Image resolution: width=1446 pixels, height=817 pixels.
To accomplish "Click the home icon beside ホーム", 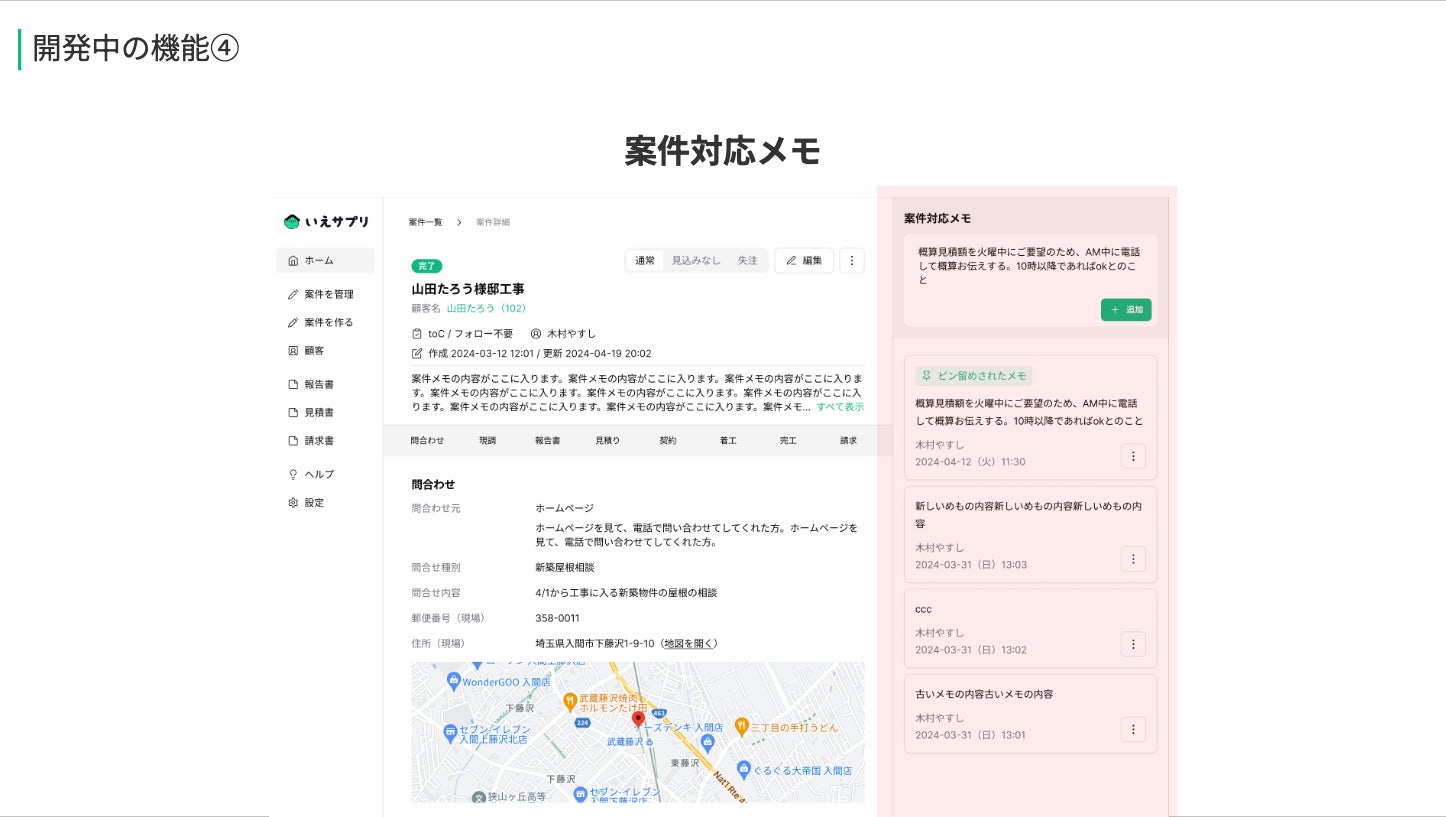I will pyautogui.click(x=293, y=261).
